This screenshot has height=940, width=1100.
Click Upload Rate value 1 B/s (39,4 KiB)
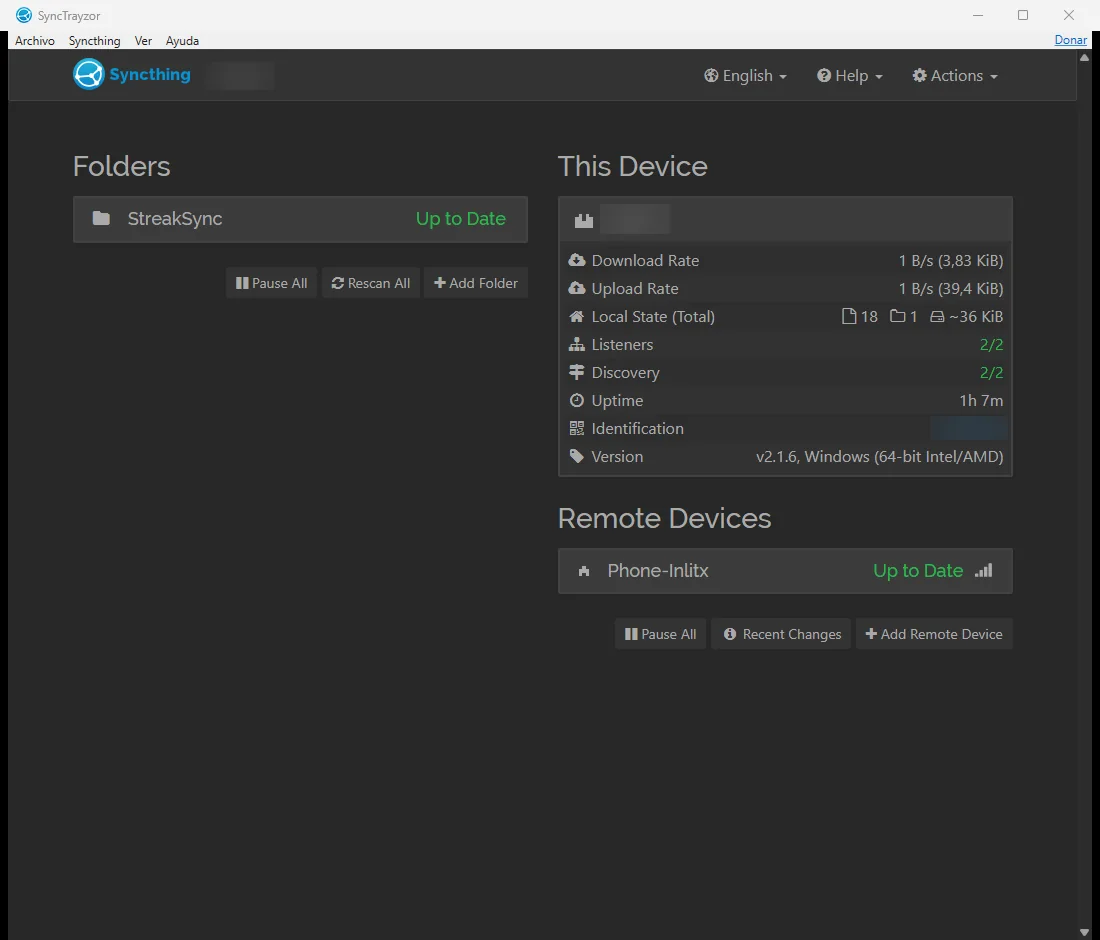point(951,288)
